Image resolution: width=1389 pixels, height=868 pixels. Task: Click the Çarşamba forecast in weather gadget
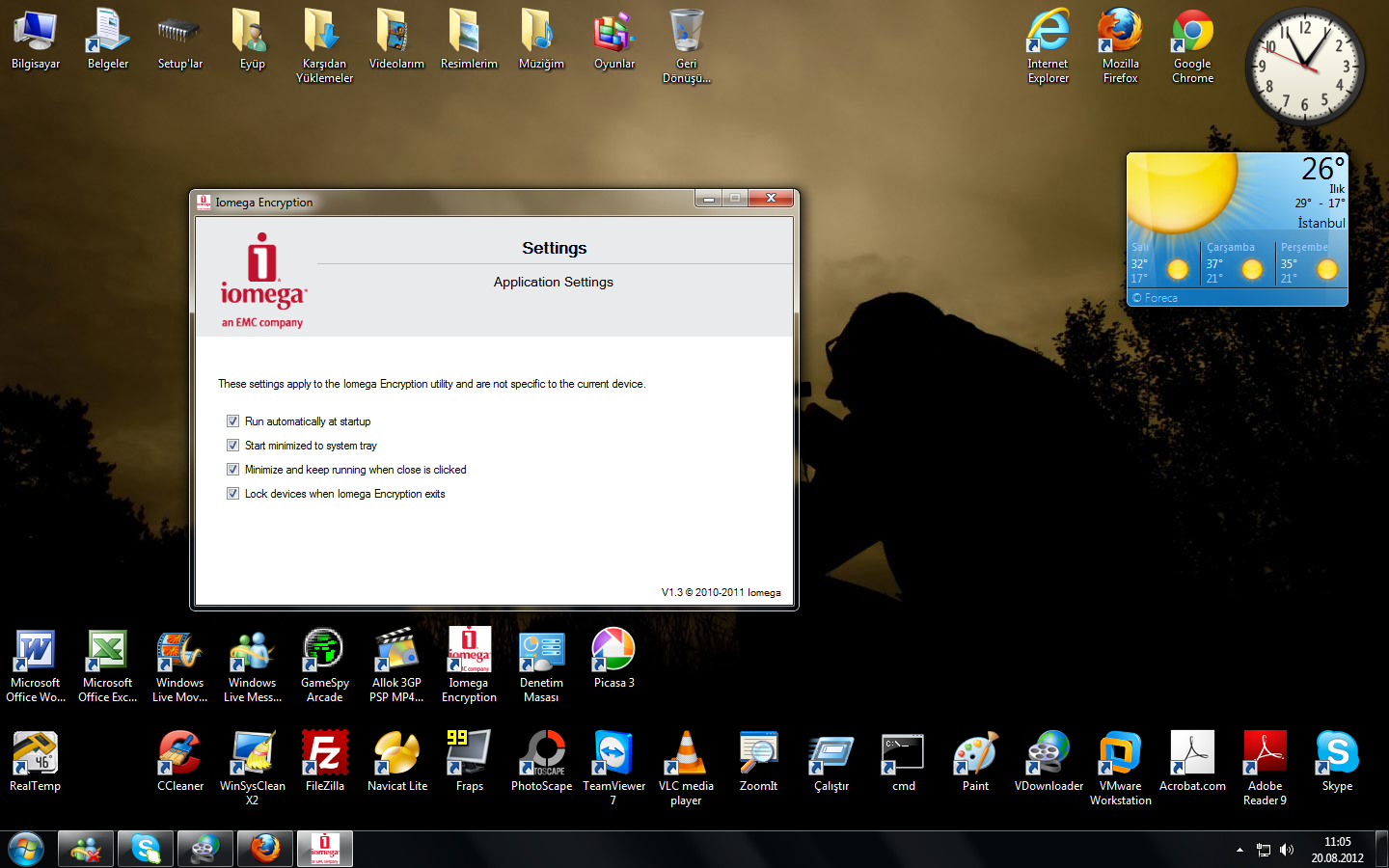[x=1238, y=263]
